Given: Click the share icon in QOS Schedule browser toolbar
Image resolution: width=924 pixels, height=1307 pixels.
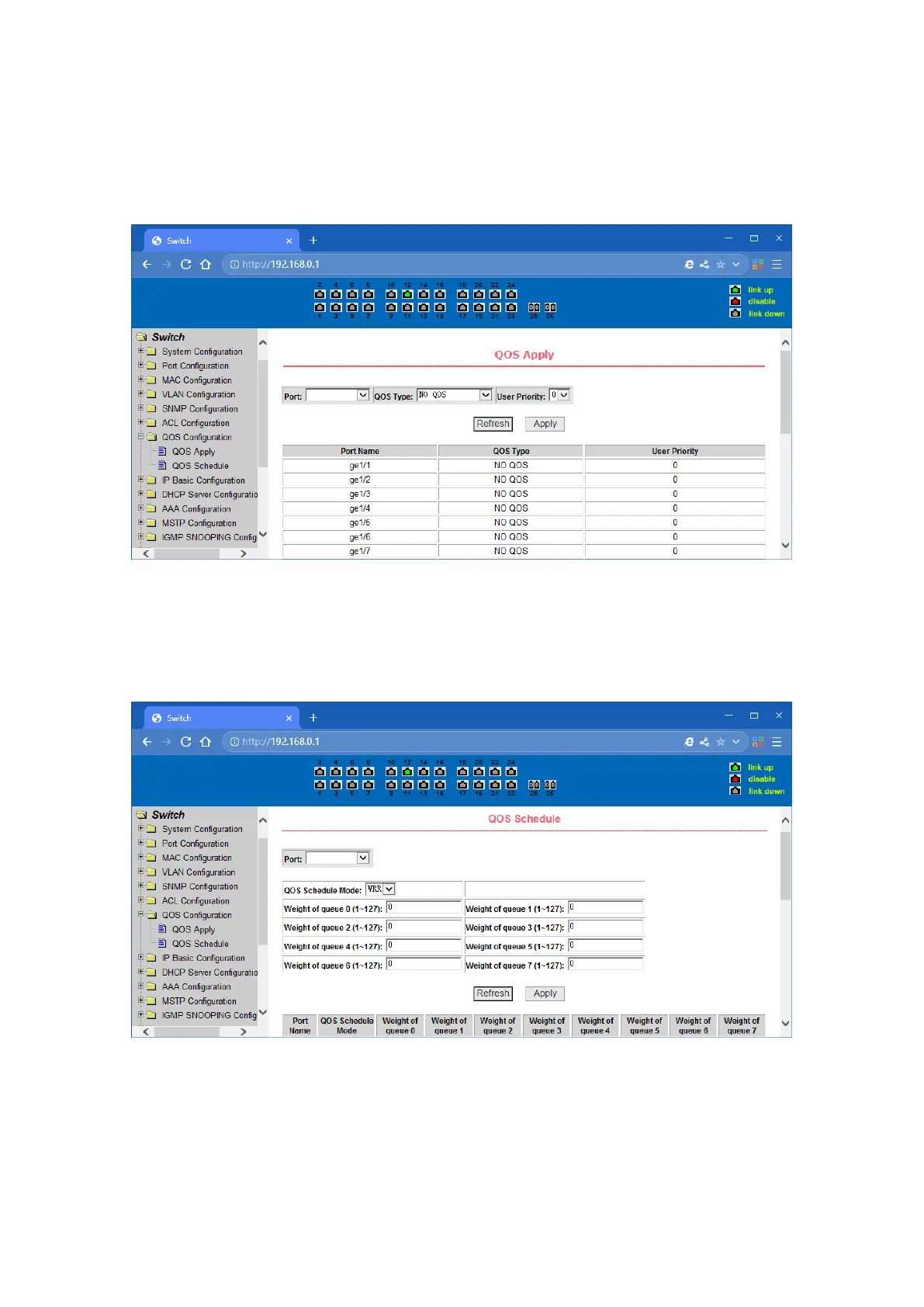Looking at the screenshot, I should tap(704, 742).
